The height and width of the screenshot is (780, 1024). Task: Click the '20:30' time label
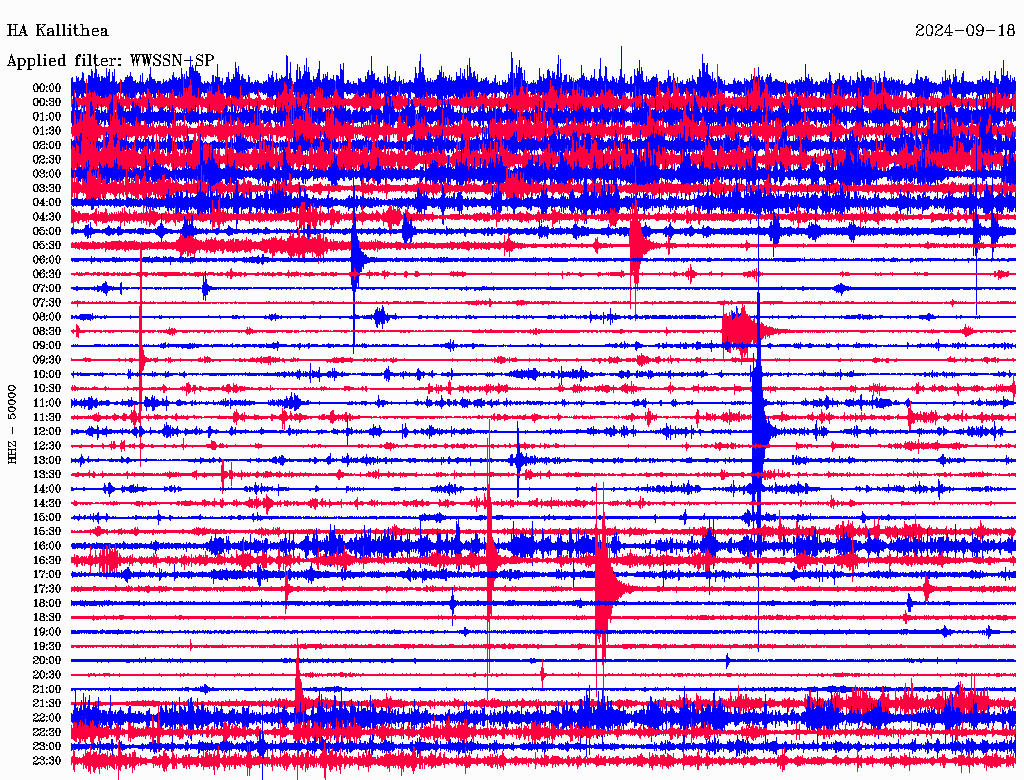[47, 675]
